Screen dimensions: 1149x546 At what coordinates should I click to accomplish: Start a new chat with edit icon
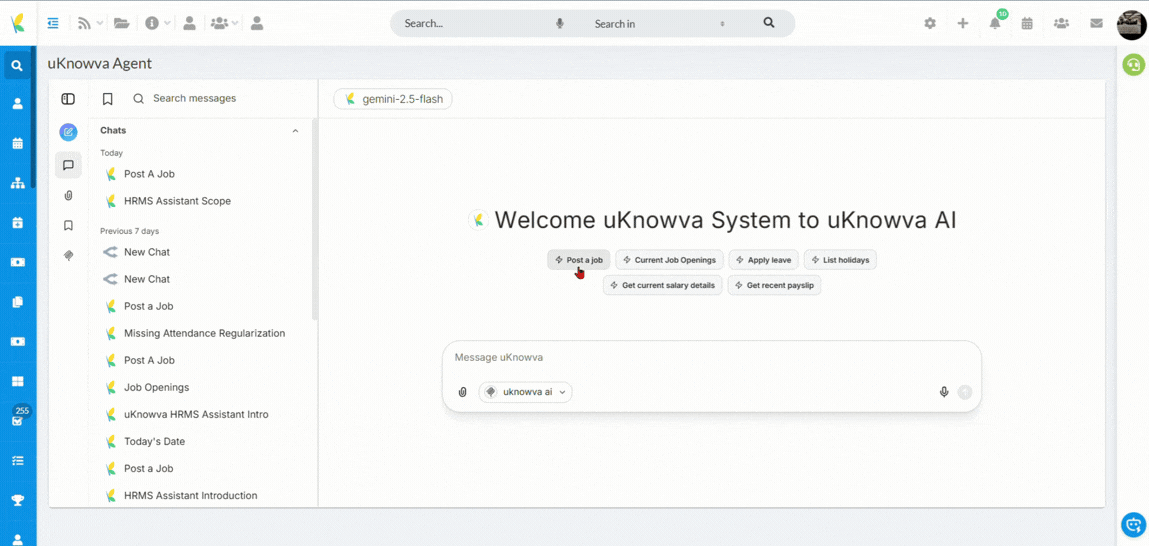68,132
